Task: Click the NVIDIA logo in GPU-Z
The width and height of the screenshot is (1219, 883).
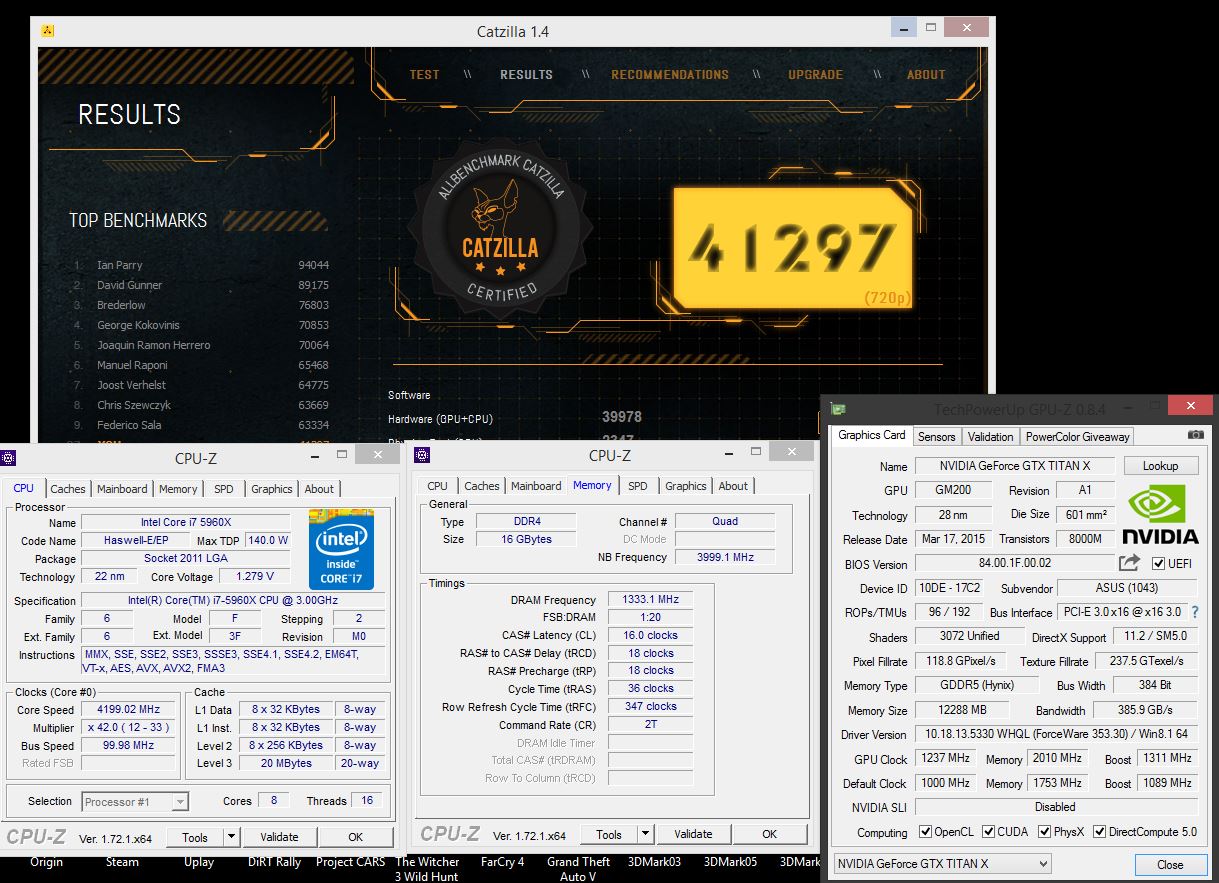Action: 1159,514
